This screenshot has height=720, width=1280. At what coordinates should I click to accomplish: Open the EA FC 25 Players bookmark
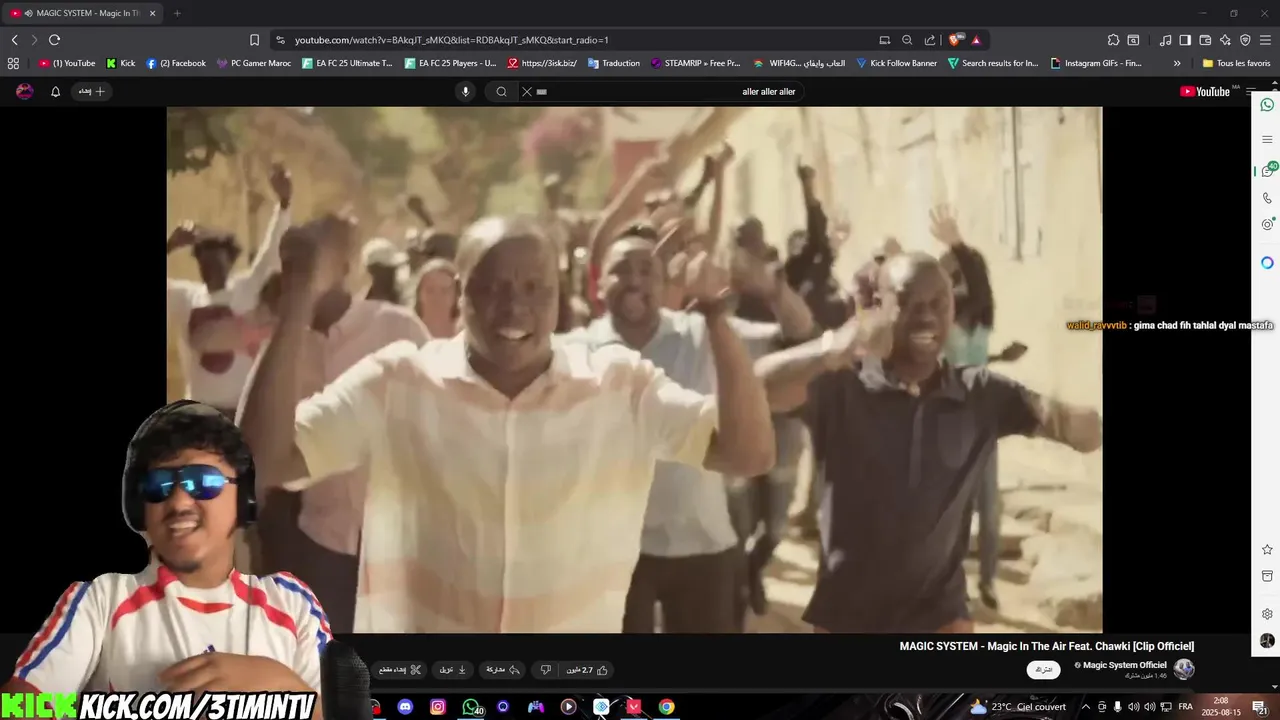[x=450, y=63]
